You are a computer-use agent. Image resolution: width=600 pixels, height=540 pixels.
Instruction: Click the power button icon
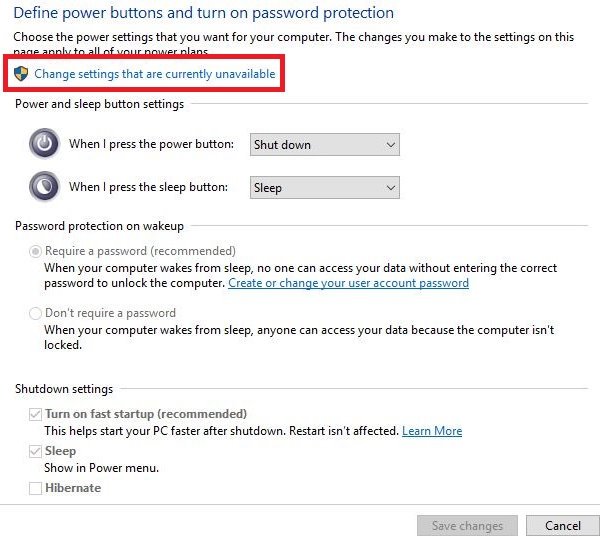[x=44, y=144]
